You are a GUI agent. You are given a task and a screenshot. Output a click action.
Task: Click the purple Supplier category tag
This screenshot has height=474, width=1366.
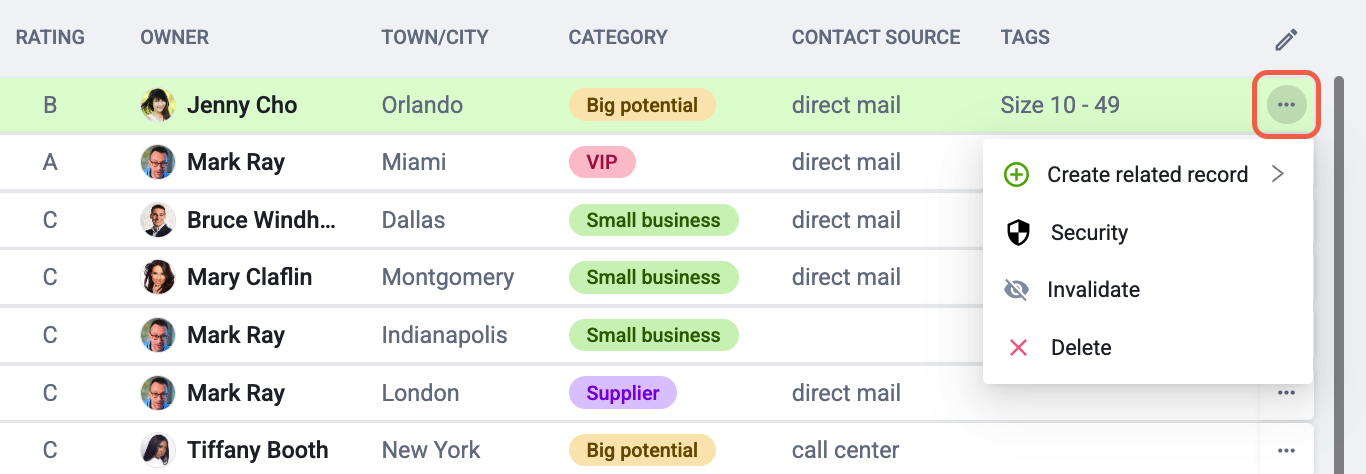622,393
